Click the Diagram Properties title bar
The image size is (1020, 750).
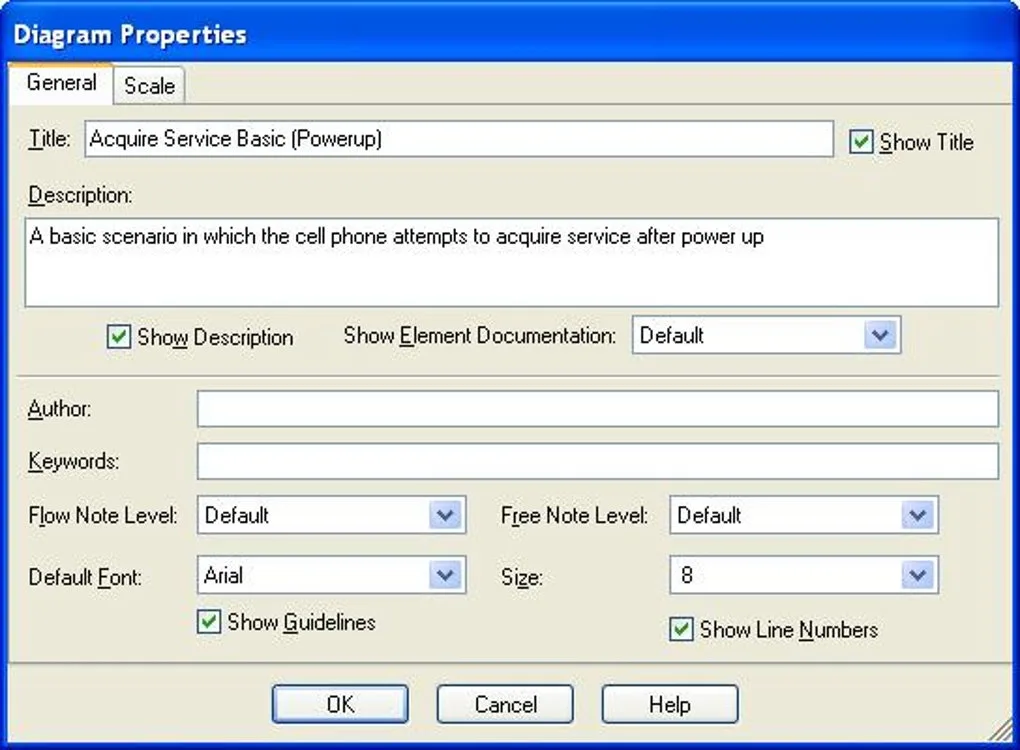(510, 33)
